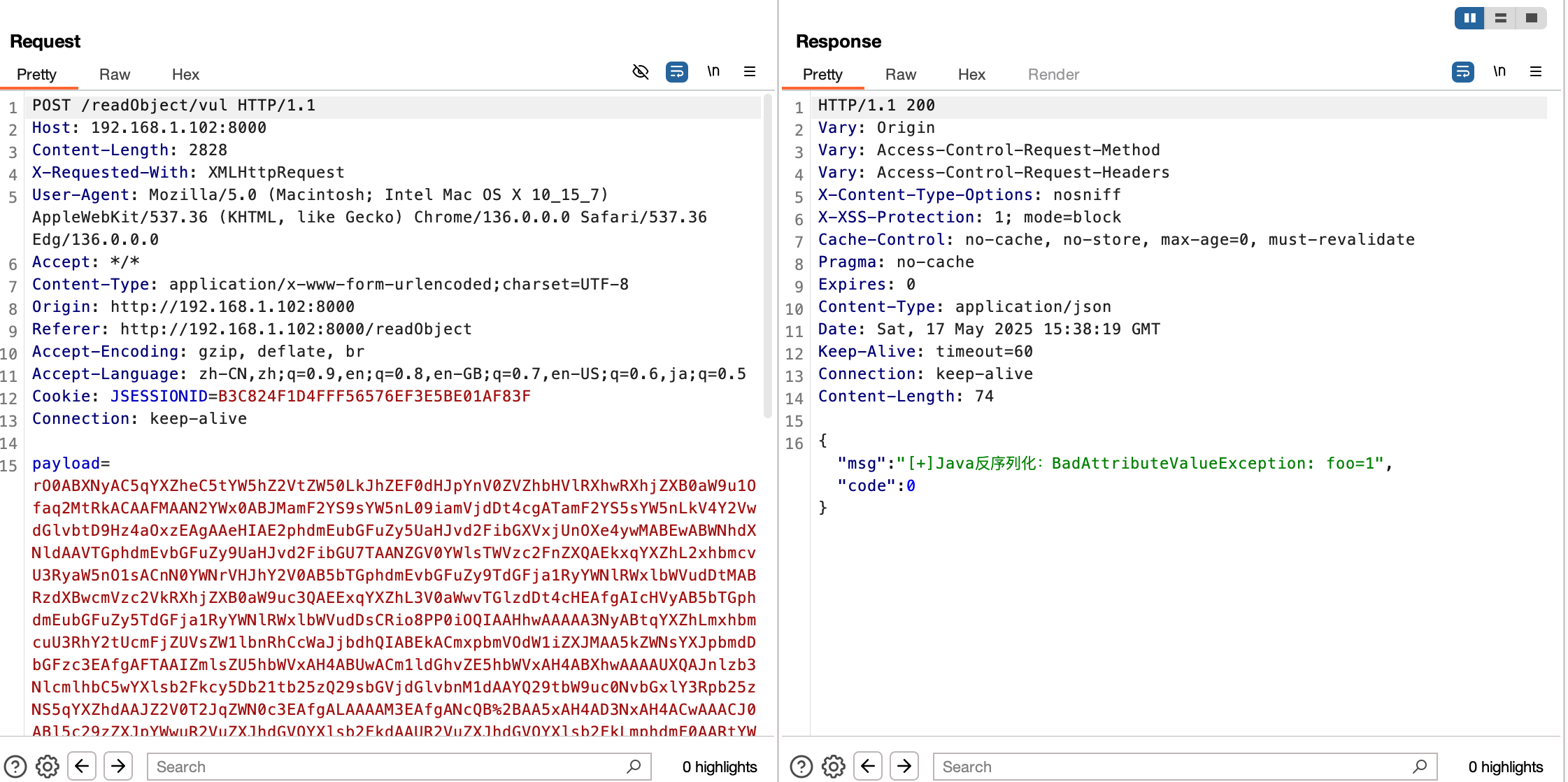Click the HTTP/1.1 200 status line
This screenshot has width=1568, height=782.
[x=876, y=105]
